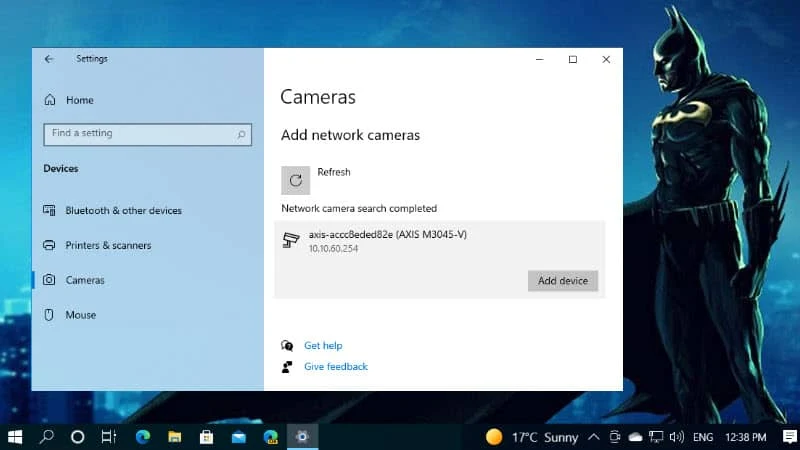
Task: Open the 17°C Sunny weather widget
Action: pos(532,437)
